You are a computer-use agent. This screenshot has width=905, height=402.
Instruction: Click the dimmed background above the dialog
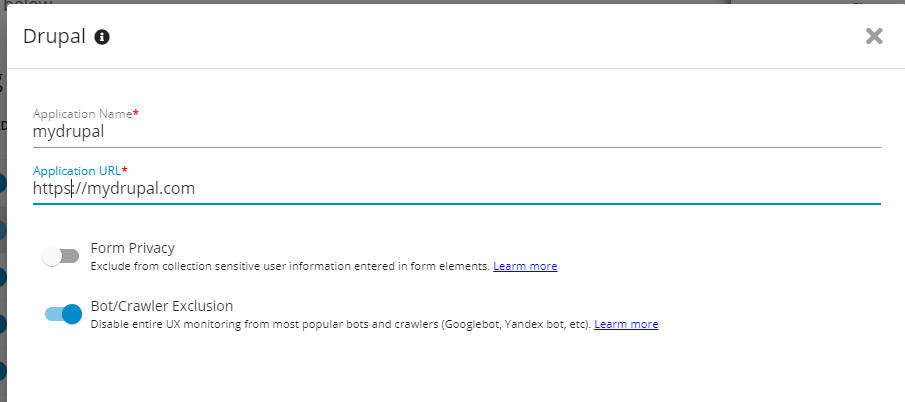pyautogui.click(x=400, y=2)
